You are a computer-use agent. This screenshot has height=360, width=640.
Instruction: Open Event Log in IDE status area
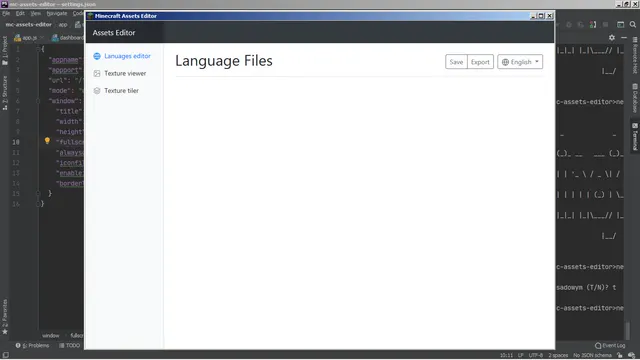610,345
